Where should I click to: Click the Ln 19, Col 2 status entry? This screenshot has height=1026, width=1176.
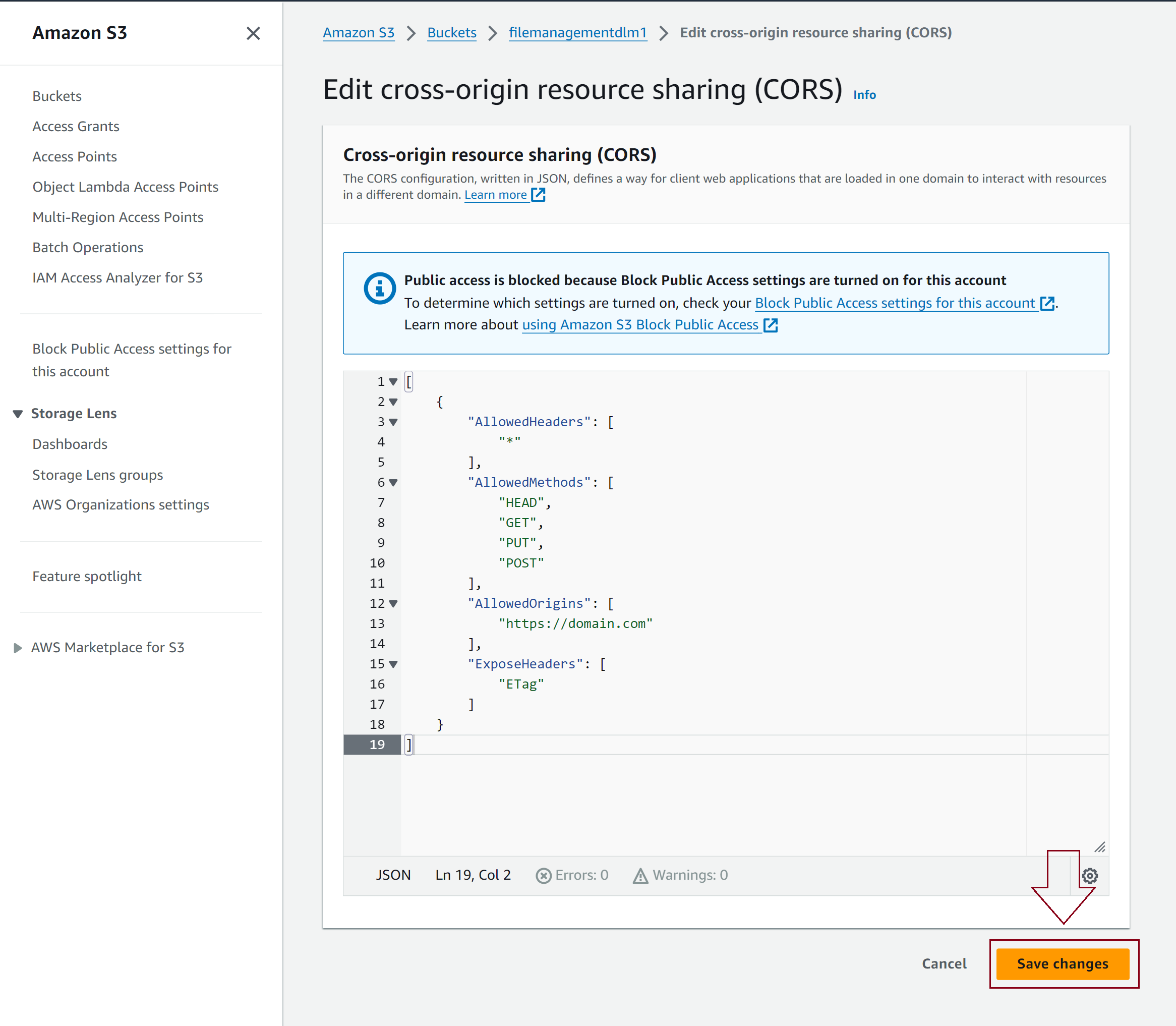pyautogui.click(x=473, y=875)
